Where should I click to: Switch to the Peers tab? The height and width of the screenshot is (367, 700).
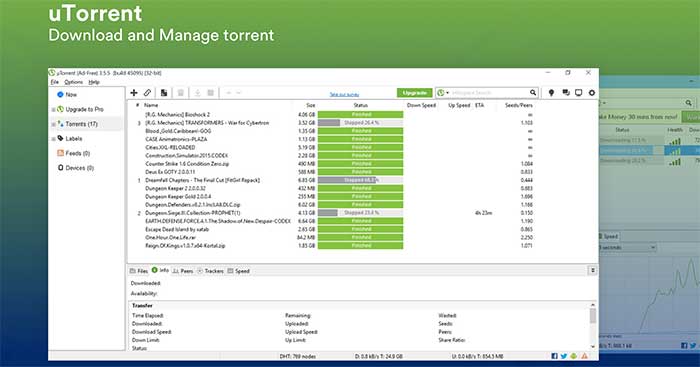[x=183, y=271]
